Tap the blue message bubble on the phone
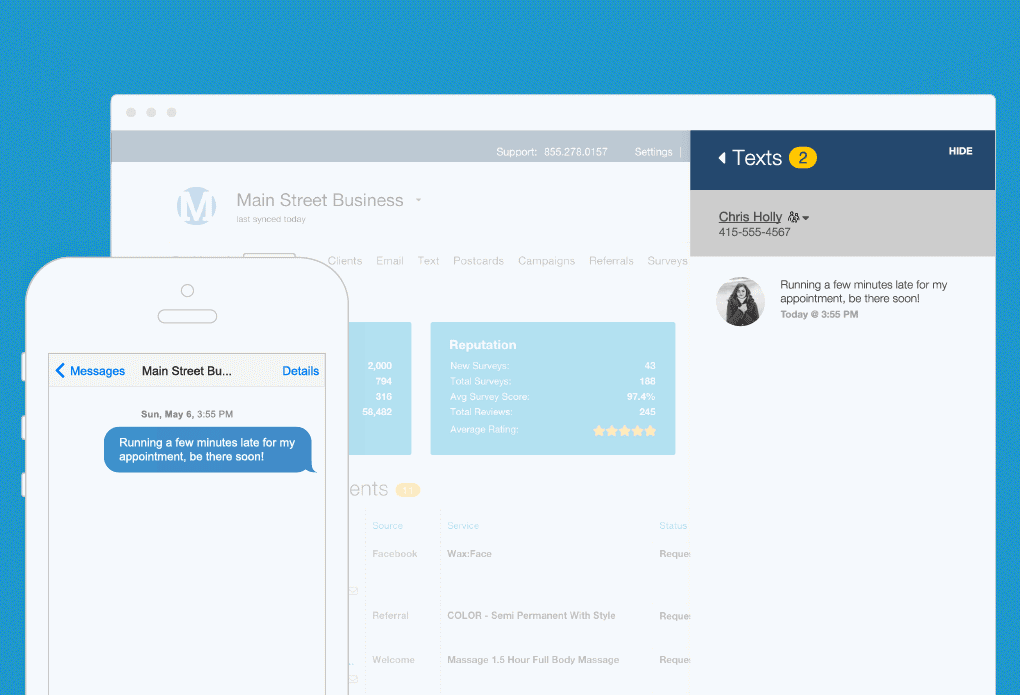This screenshot has height=695, width=1020. click(208, 450)
